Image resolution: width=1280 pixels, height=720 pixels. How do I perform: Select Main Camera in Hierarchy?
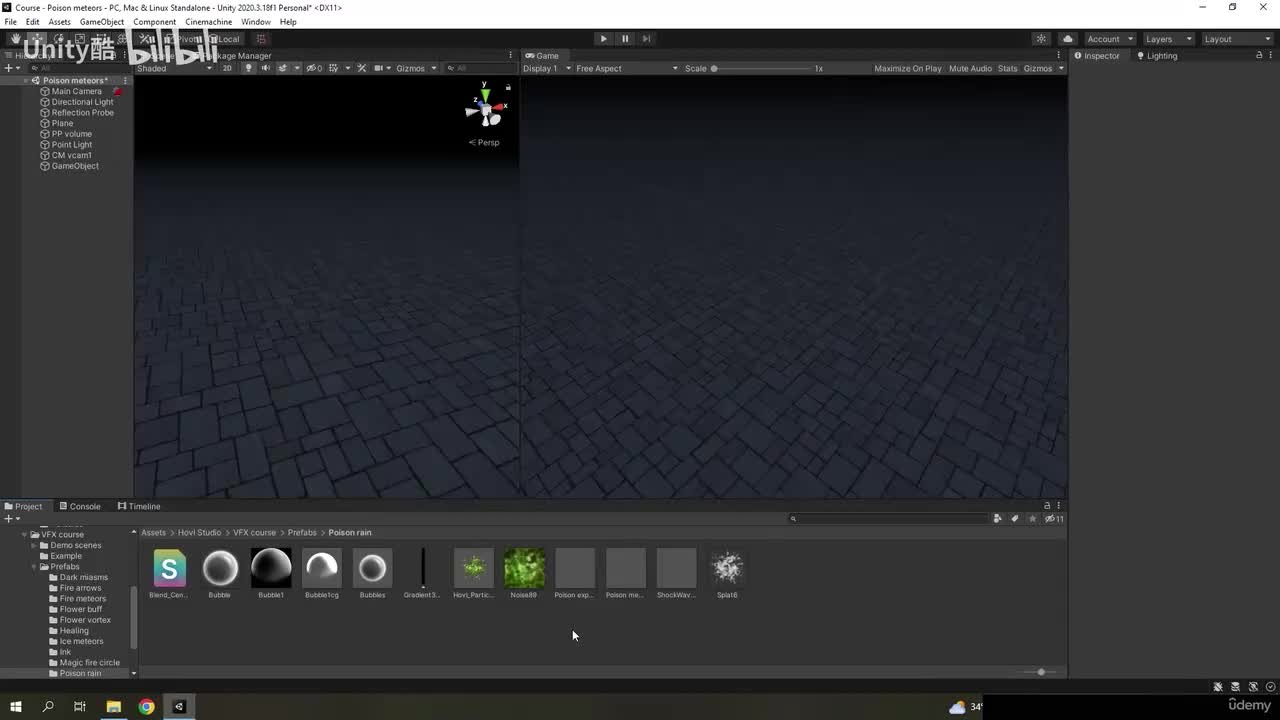click(x=77, y=91)
